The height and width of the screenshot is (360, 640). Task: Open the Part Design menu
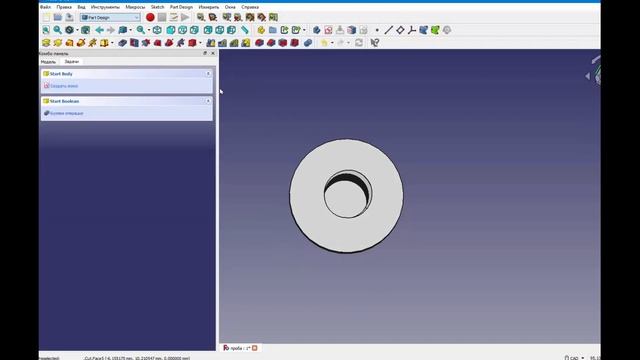pos(181,7)
